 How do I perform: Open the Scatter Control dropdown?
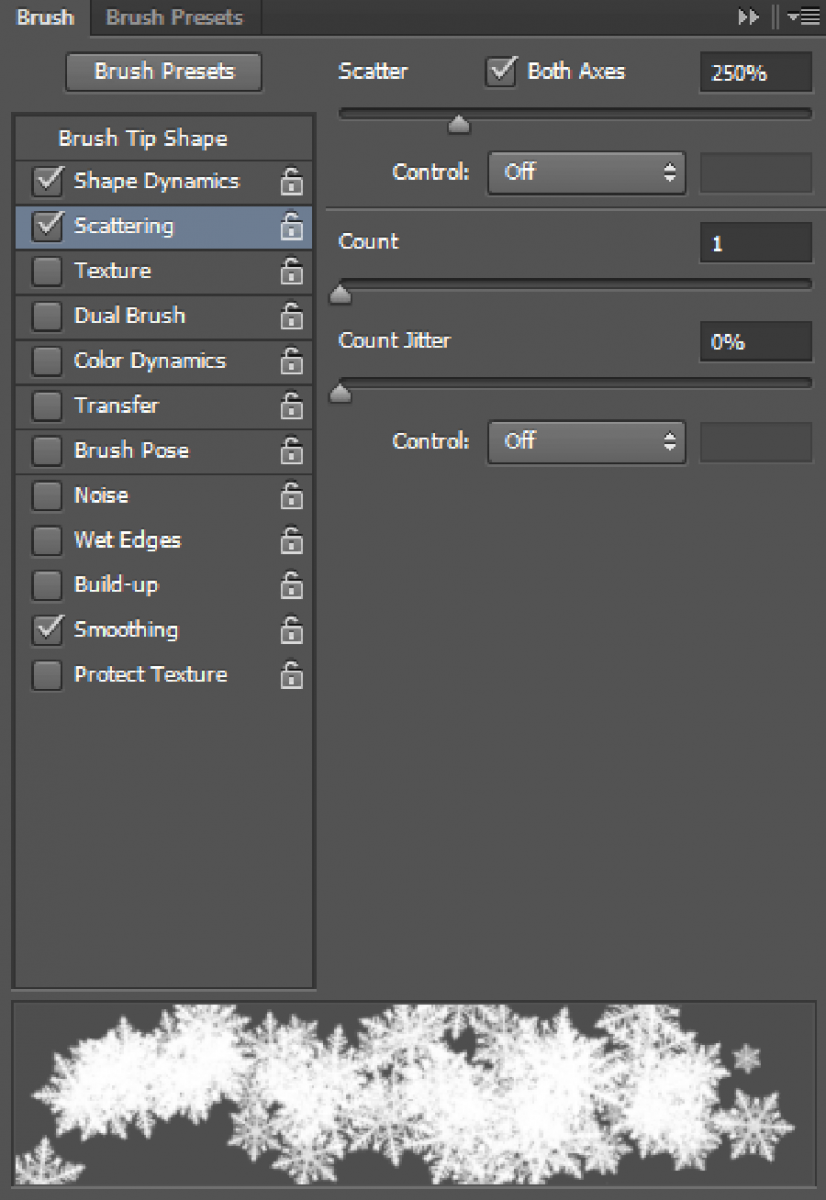tap(586, 172)
